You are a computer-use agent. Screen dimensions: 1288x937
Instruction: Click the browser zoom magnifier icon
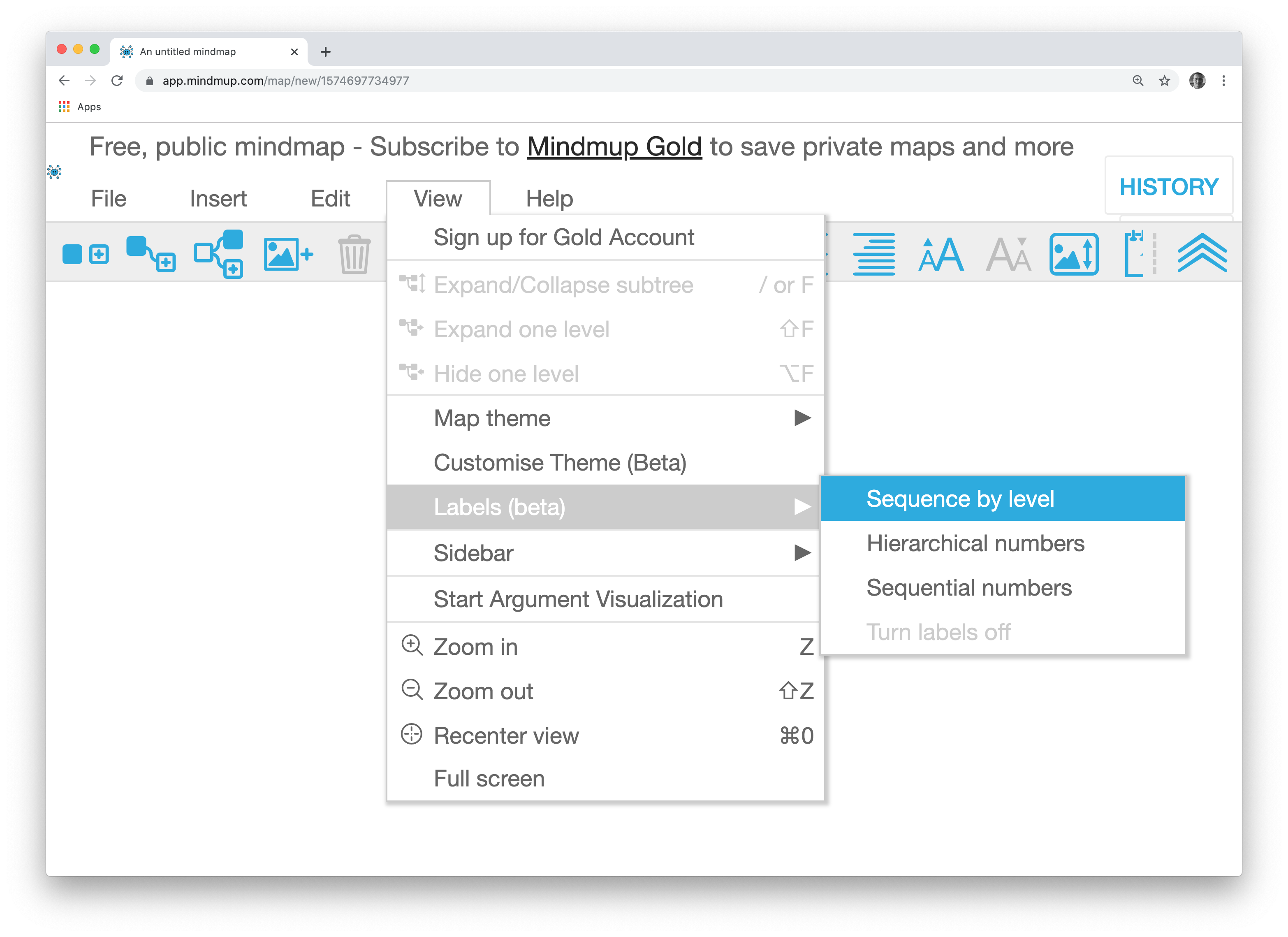[1137, 81]
